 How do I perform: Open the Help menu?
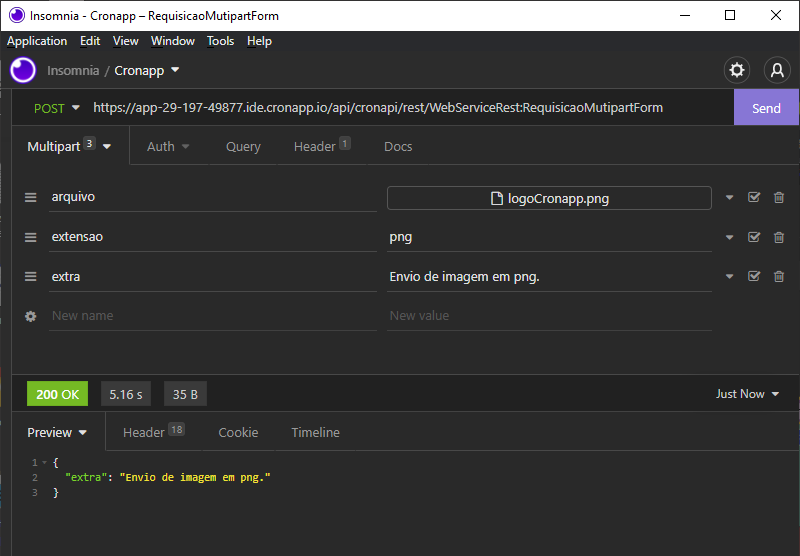pos(259,41)
